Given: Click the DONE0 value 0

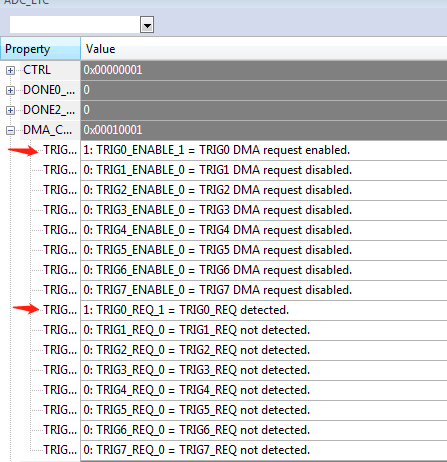Looking at the screenshot, I should pos(87,90).
